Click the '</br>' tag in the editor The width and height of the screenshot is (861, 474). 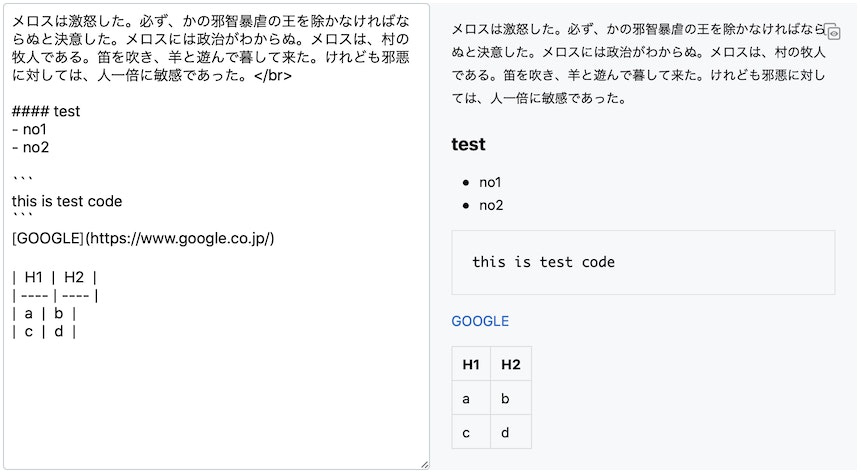273,75
